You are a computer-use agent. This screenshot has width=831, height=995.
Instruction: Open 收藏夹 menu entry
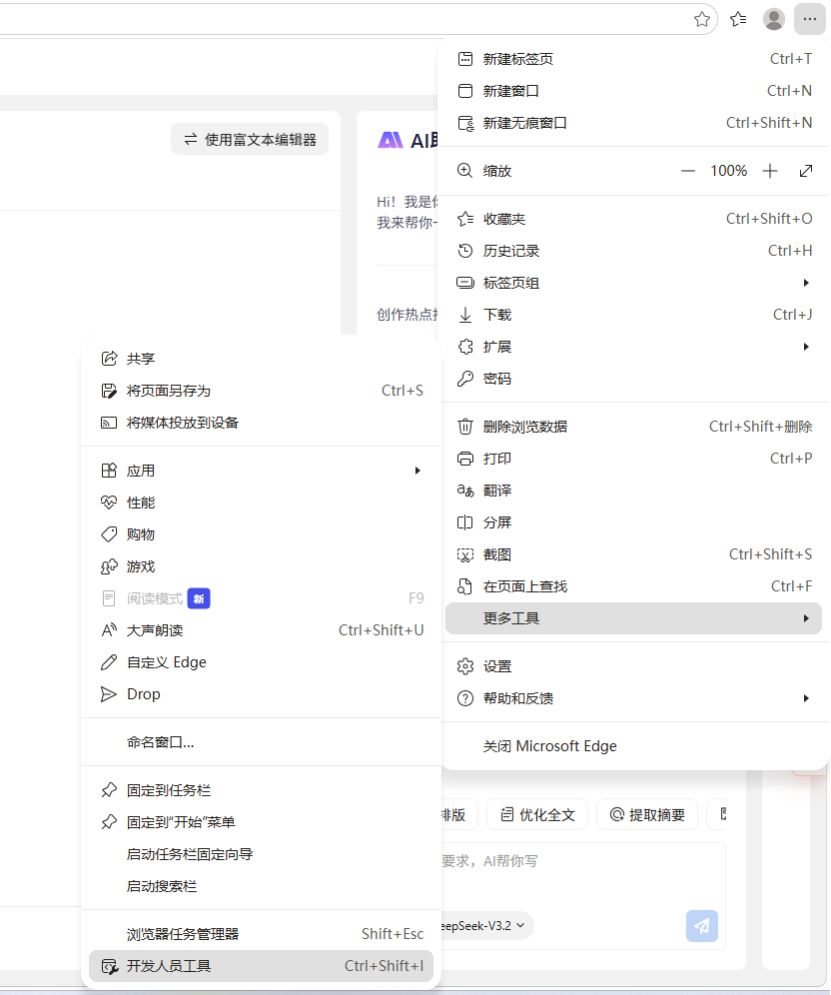click(634, 219)
